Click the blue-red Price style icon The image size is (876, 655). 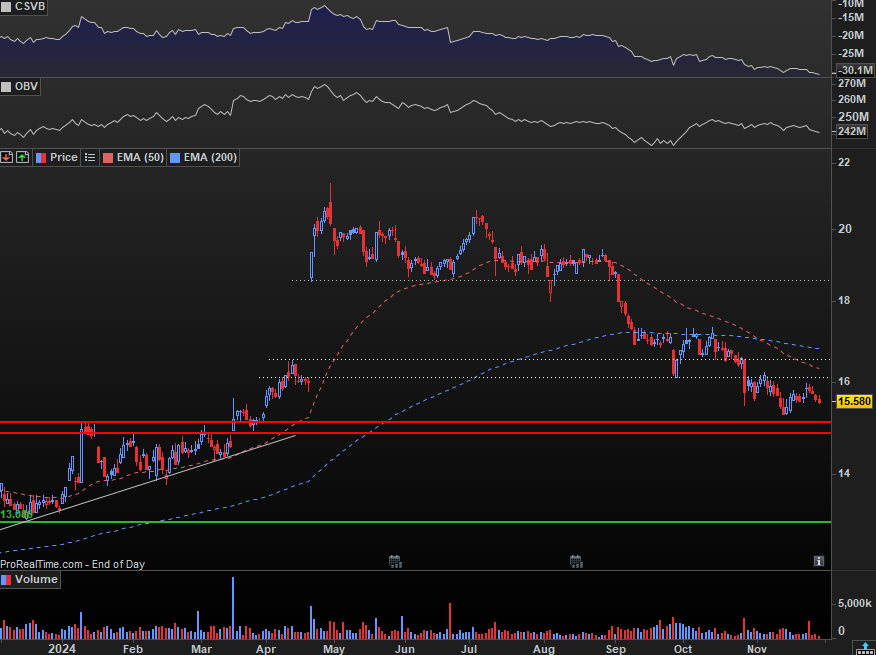pyautogui.click(x=41, y=158)
